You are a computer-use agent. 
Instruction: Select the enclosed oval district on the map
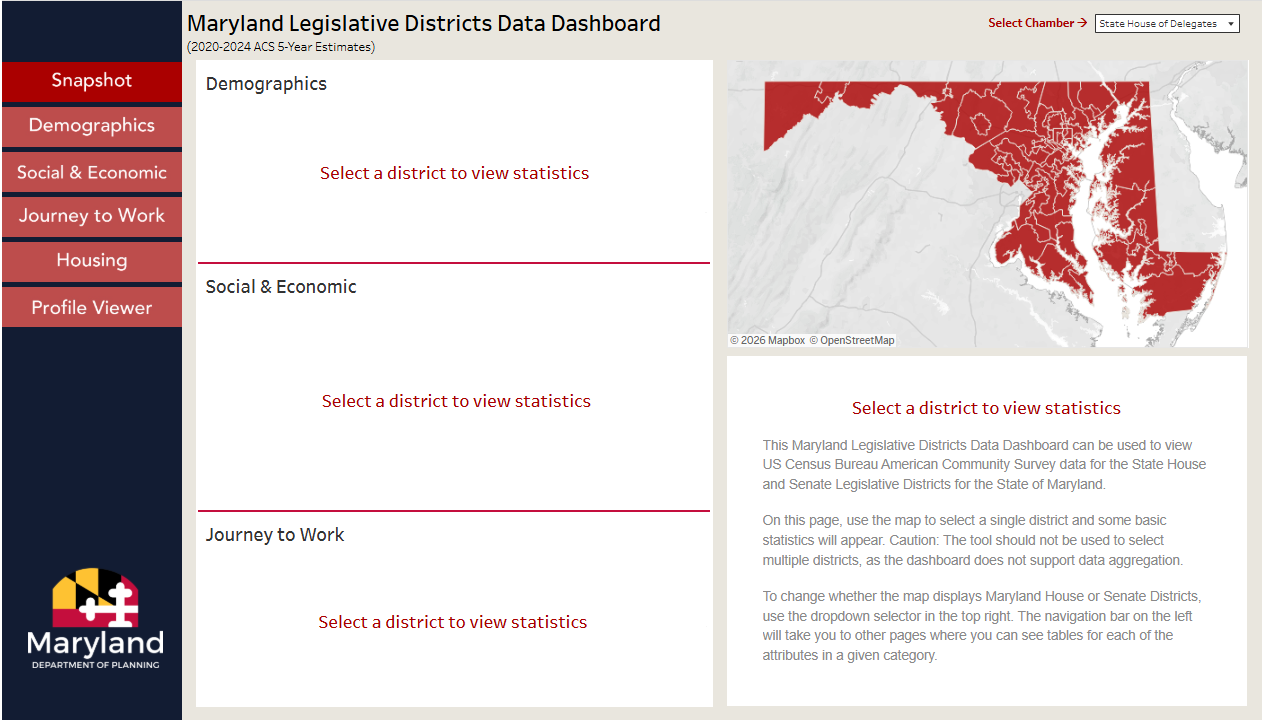click(x=980, y=123)
